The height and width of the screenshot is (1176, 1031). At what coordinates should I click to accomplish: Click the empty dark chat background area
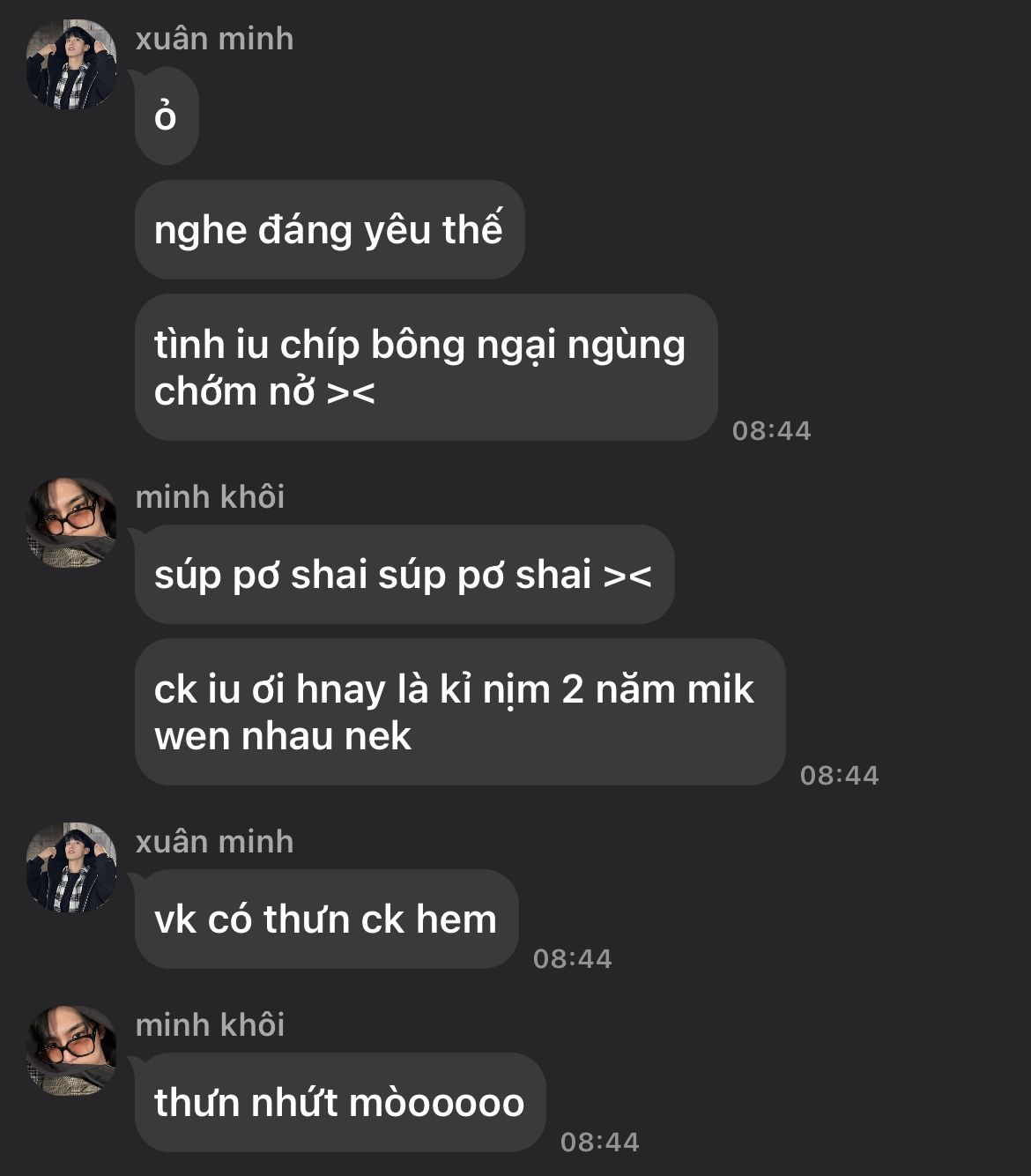881,176
